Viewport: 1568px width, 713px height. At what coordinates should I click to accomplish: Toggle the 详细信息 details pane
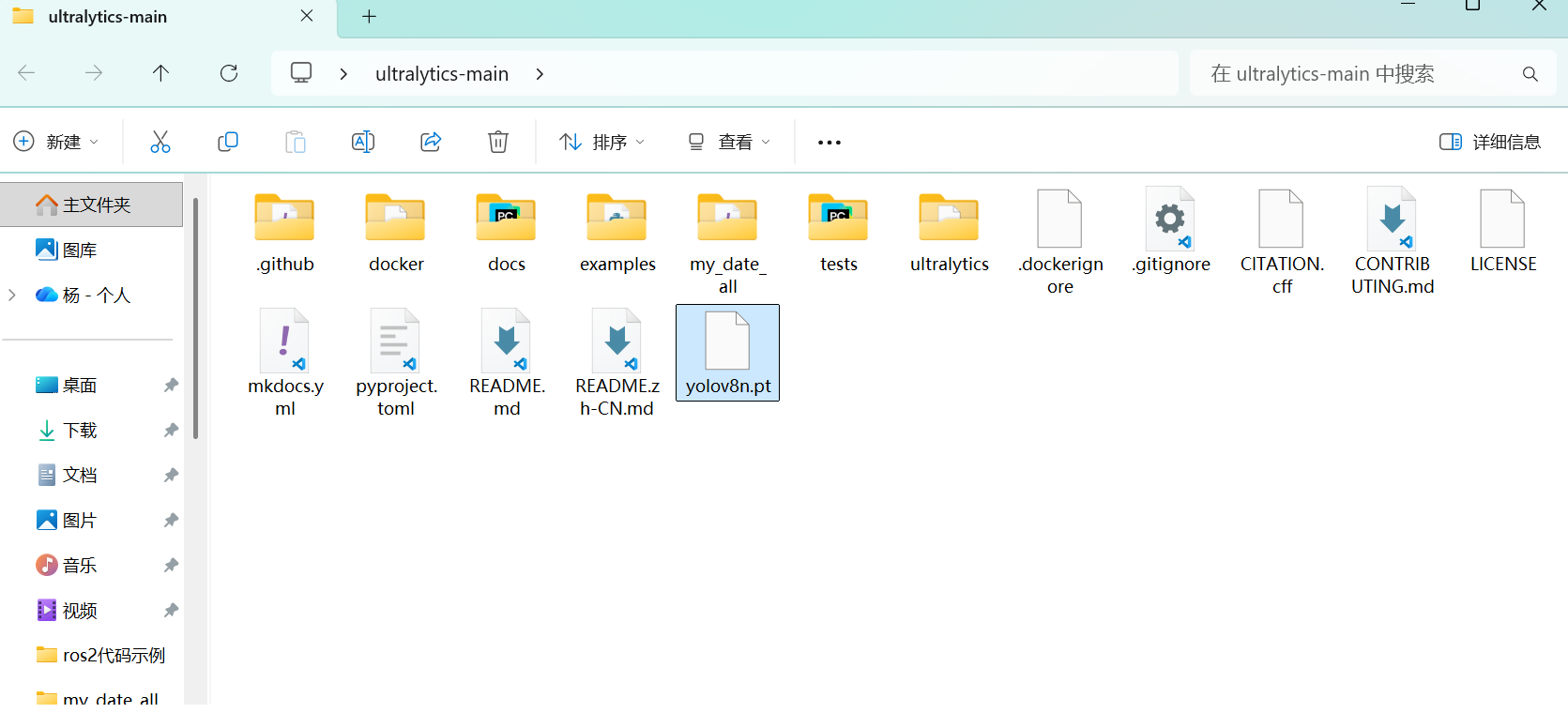1490,142
